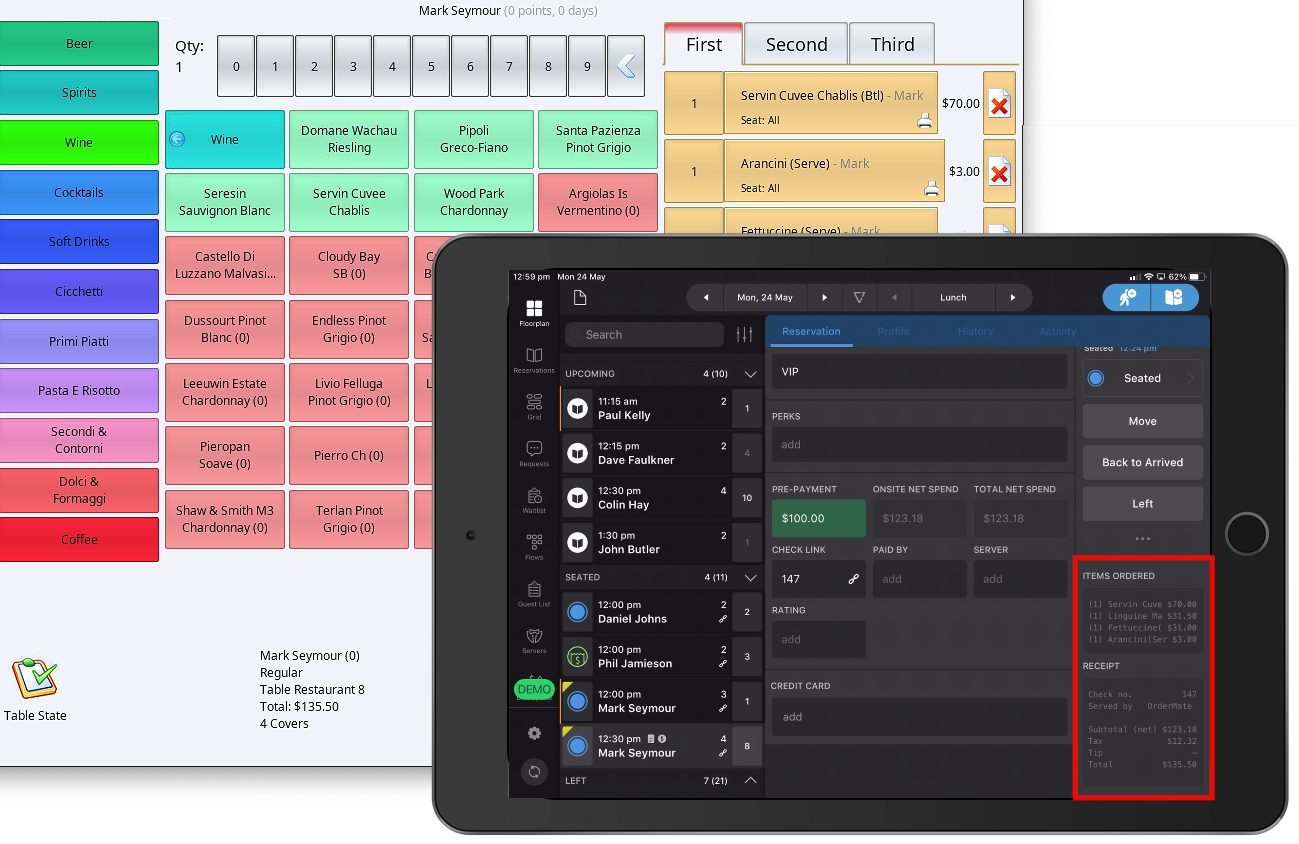This screenshot has width=1299, height=844.
Task: Tap the add walk-in guest icon
Action: (x=1127, y=297)
